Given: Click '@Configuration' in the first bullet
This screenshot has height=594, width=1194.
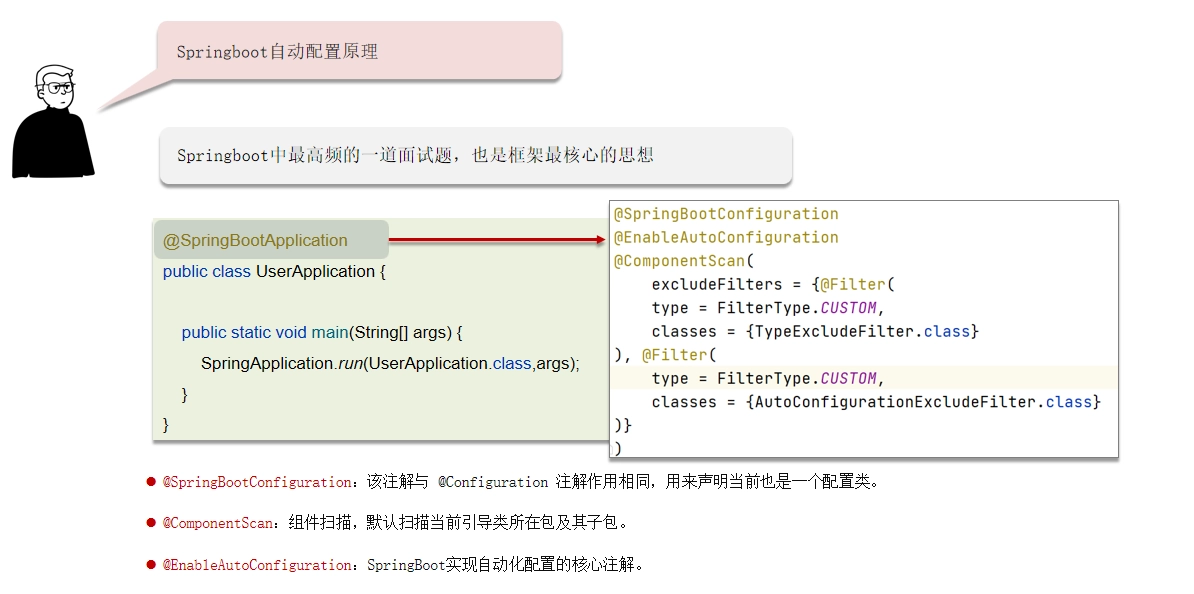Looking at the screenshot, I should click(x=493, y=482).
